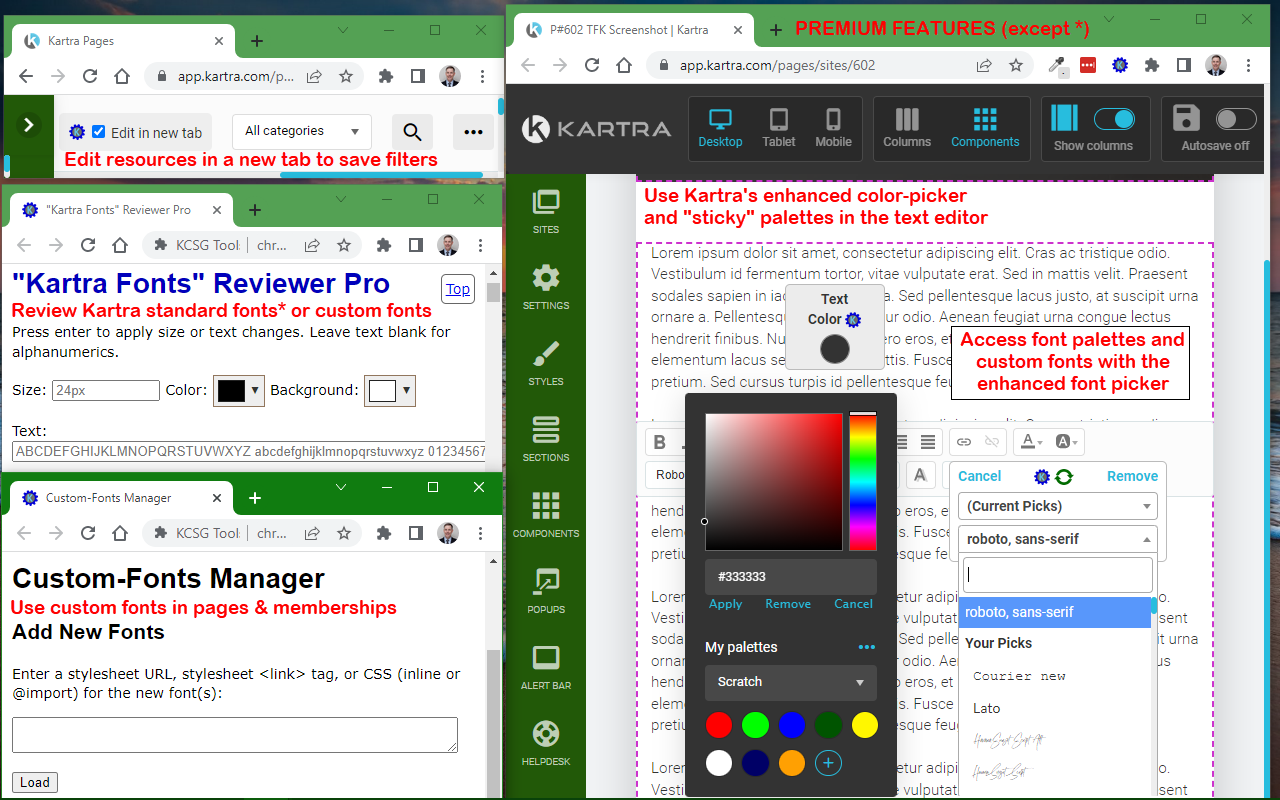Open Sites in Kartra sidebar
Viewport: 1280px width, 800px height.
click(546, 211)
